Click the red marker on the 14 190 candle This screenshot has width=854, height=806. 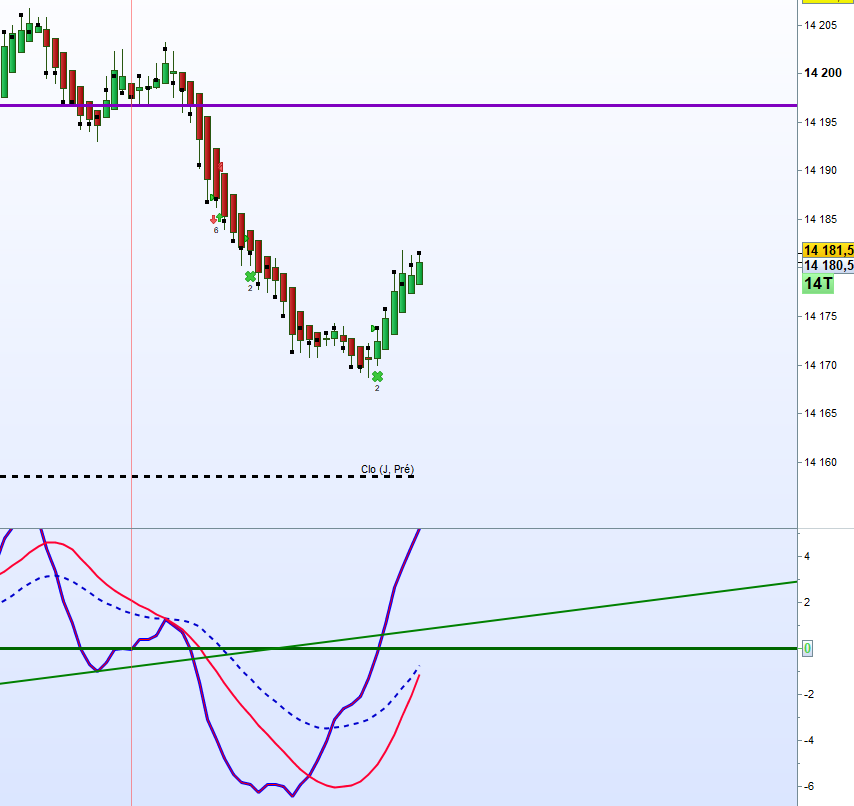click(x=220, y=167)
